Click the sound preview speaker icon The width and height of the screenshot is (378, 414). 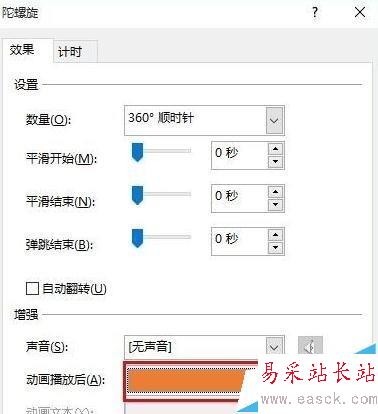click(310, 346)
